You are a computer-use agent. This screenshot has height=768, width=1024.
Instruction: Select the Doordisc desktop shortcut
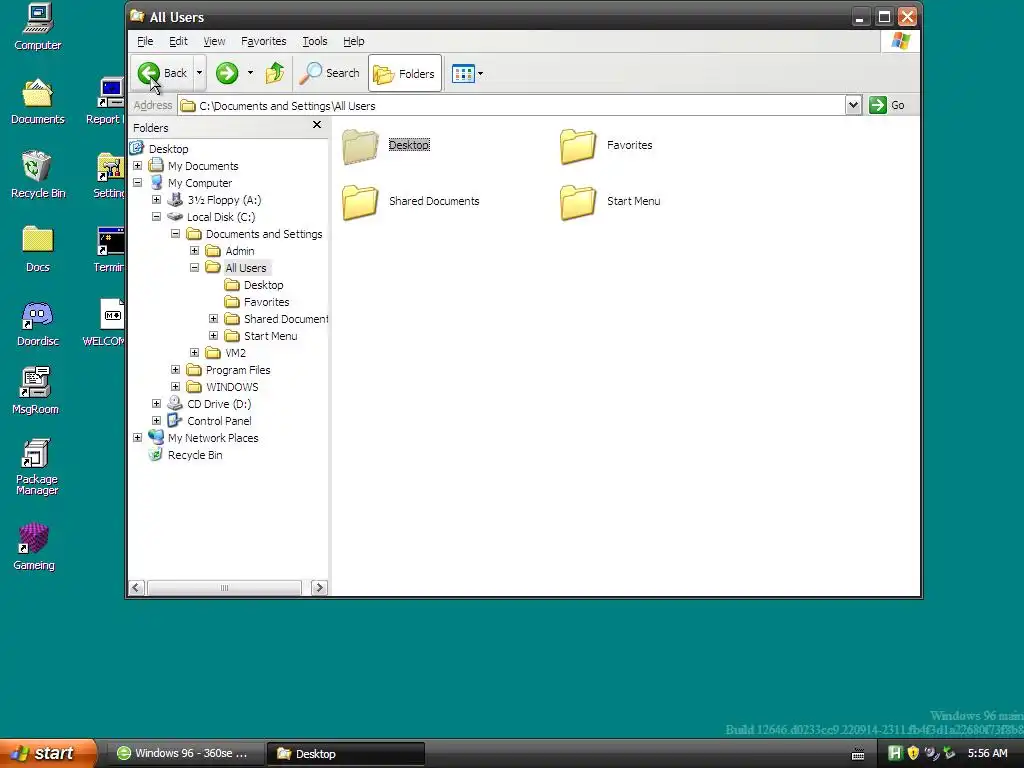click(37, 323)
